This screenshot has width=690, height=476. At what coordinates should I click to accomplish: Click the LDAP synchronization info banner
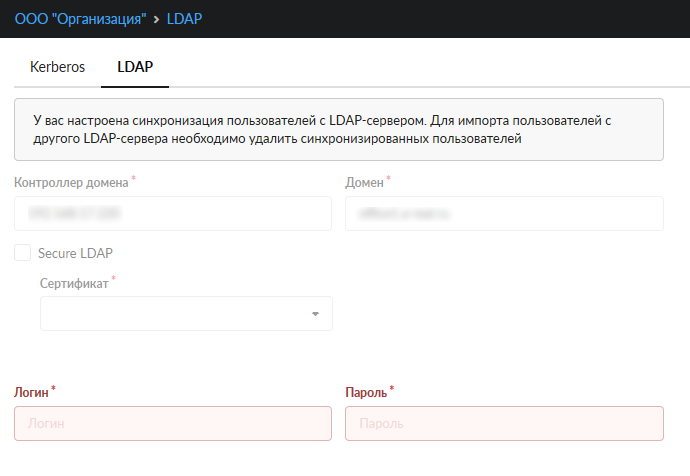[339, 129]
